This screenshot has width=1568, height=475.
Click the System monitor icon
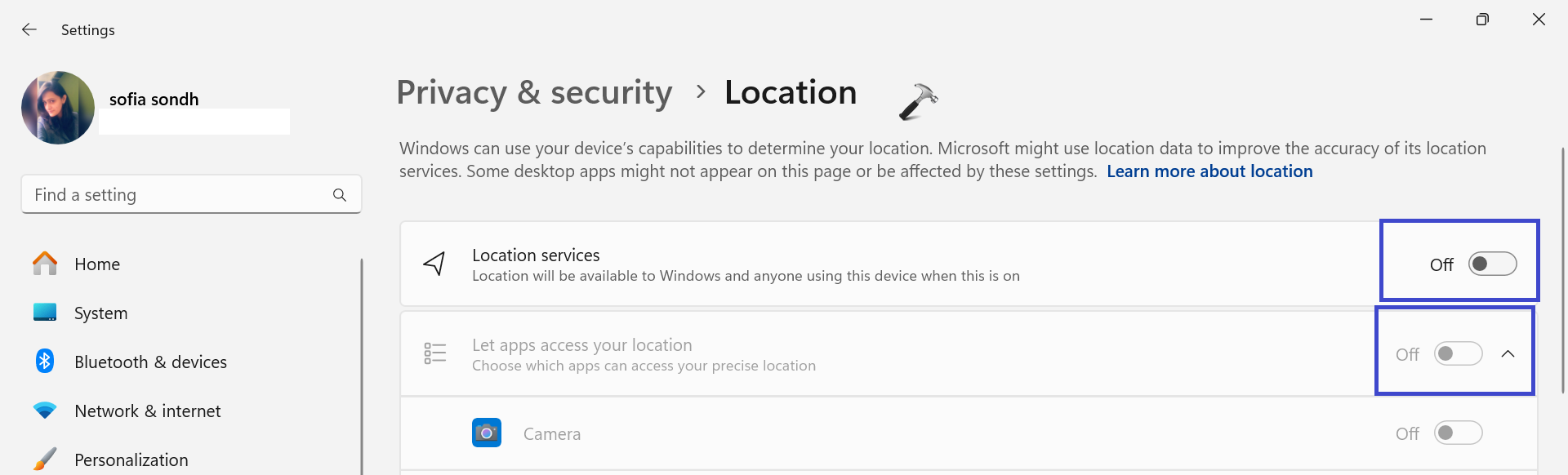pos(45,313)
